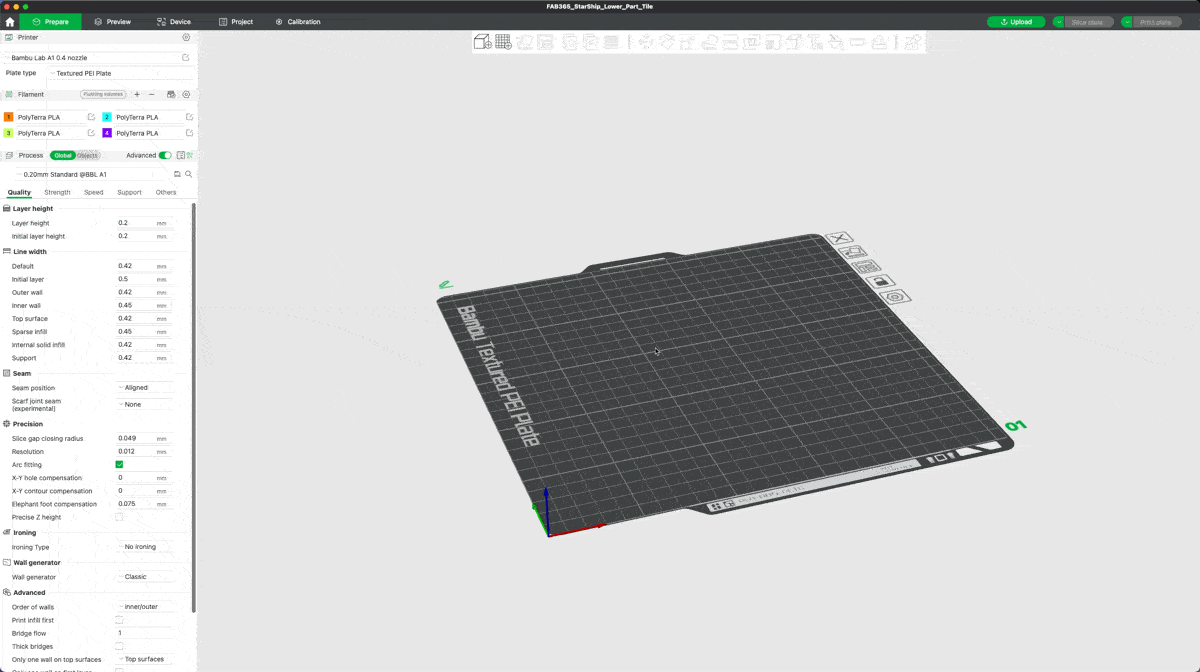Click the orange filament 1 color swatch
Viewport: 1200px width, 672px height.
[x=9, y=117]
